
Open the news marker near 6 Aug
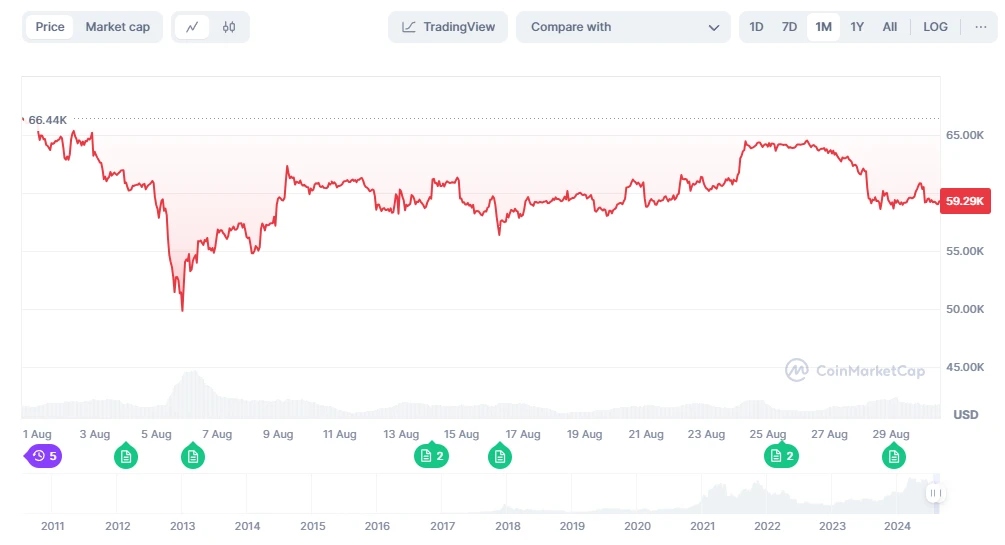pyautogui.click(x=194, y=457)
